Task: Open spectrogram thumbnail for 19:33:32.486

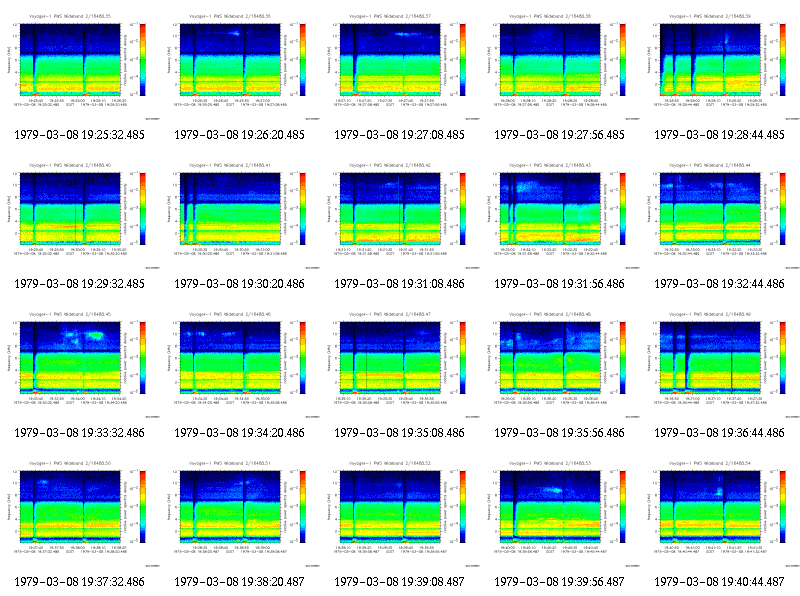Action: tap(80, 364)
